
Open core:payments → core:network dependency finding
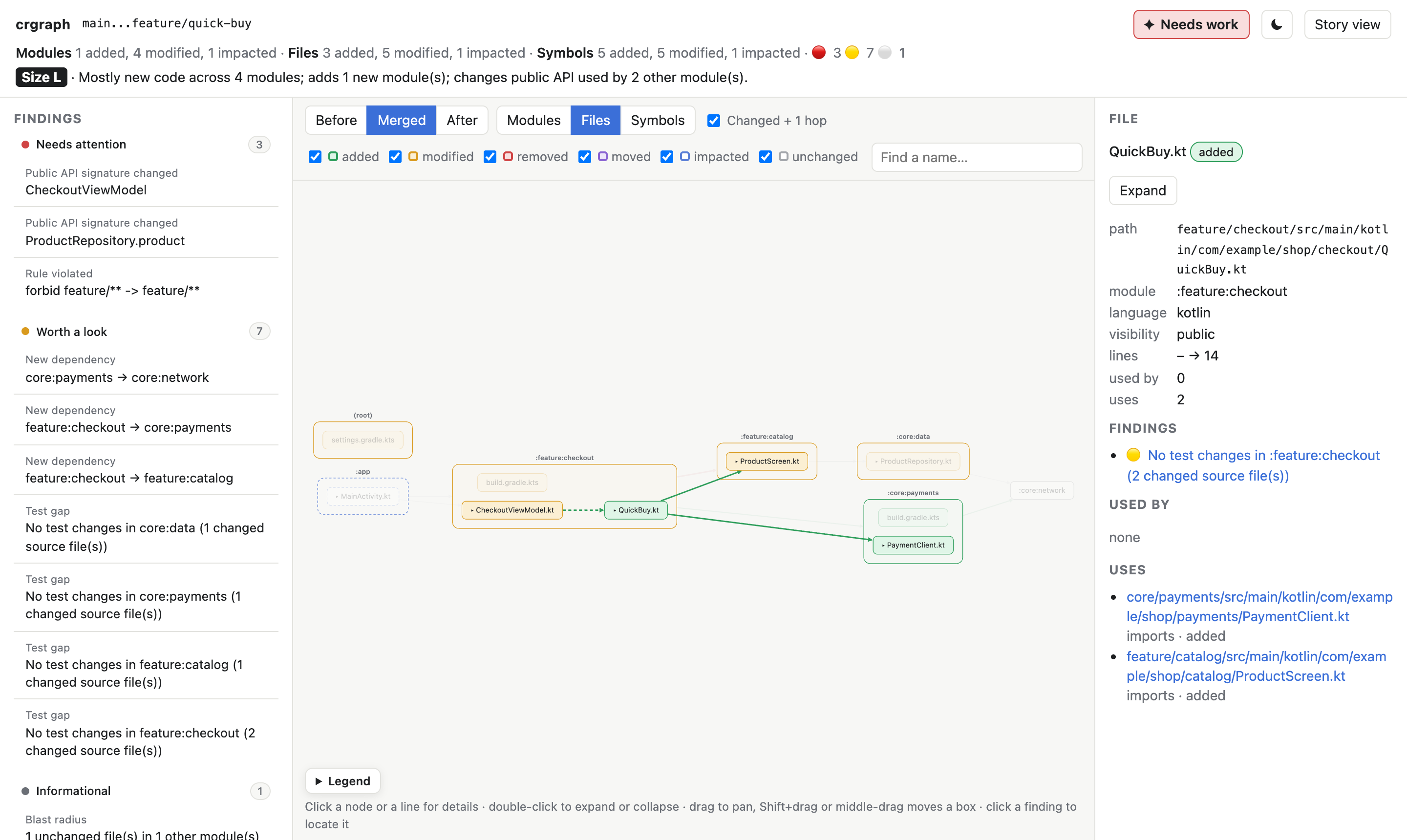coord(146,369)
